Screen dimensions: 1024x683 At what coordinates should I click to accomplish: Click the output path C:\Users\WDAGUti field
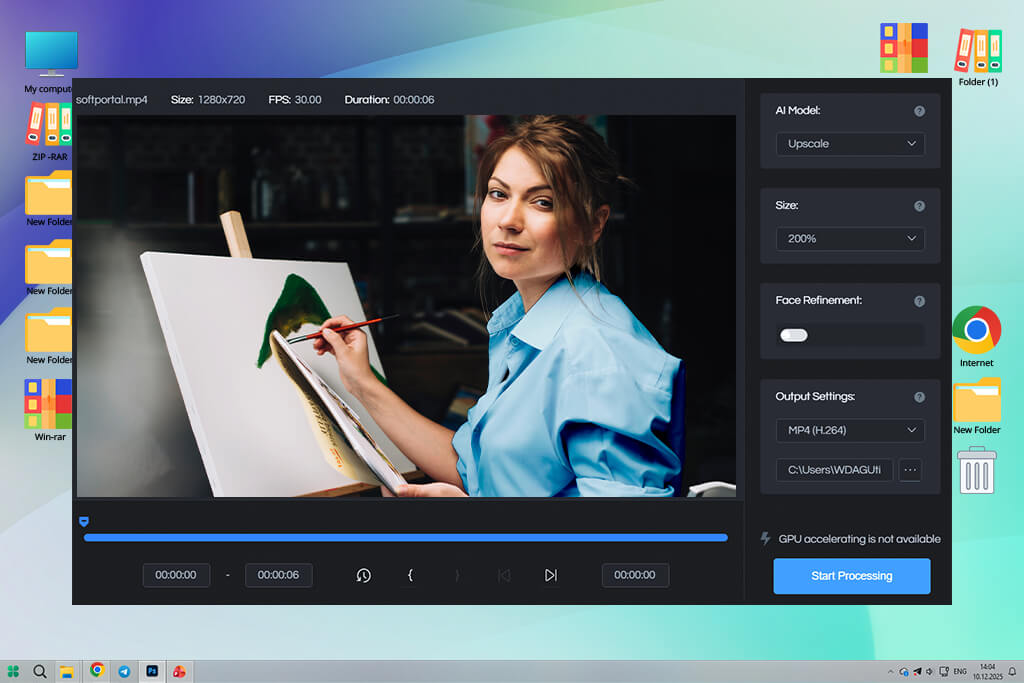point(834,469)
